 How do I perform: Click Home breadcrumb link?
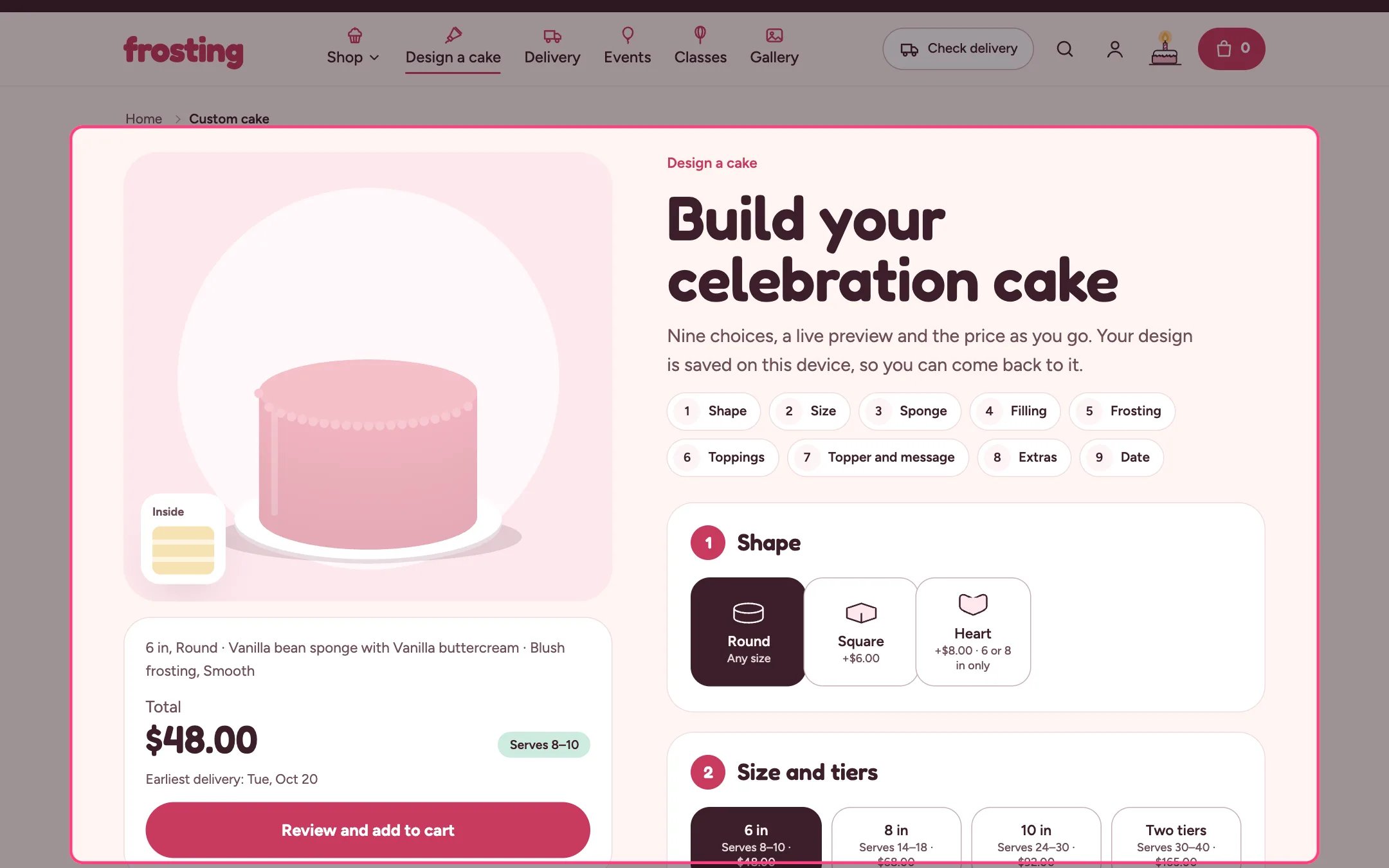143,119
